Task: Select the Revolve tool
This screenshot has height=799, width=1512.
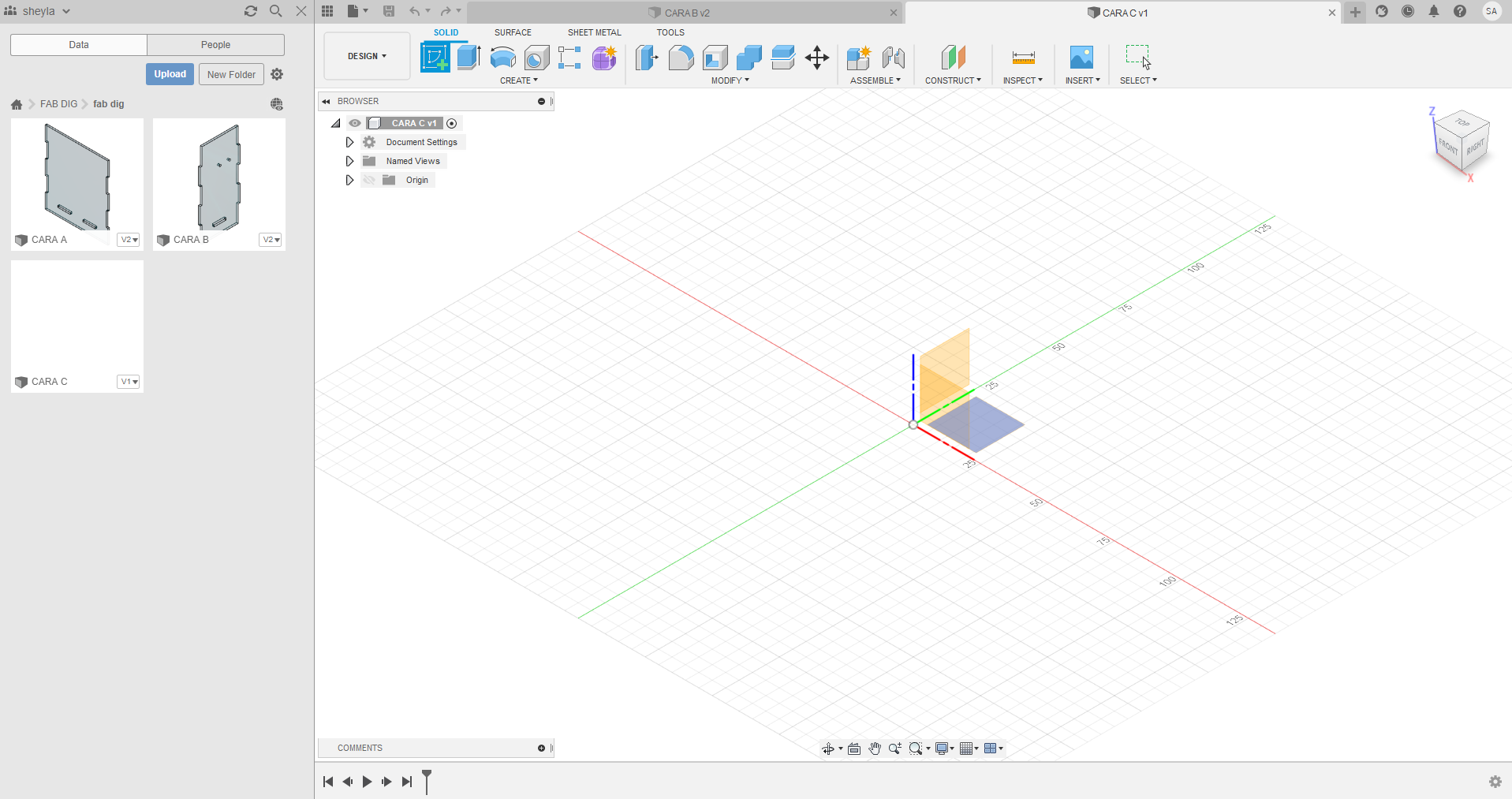Action: coord(502,58)
